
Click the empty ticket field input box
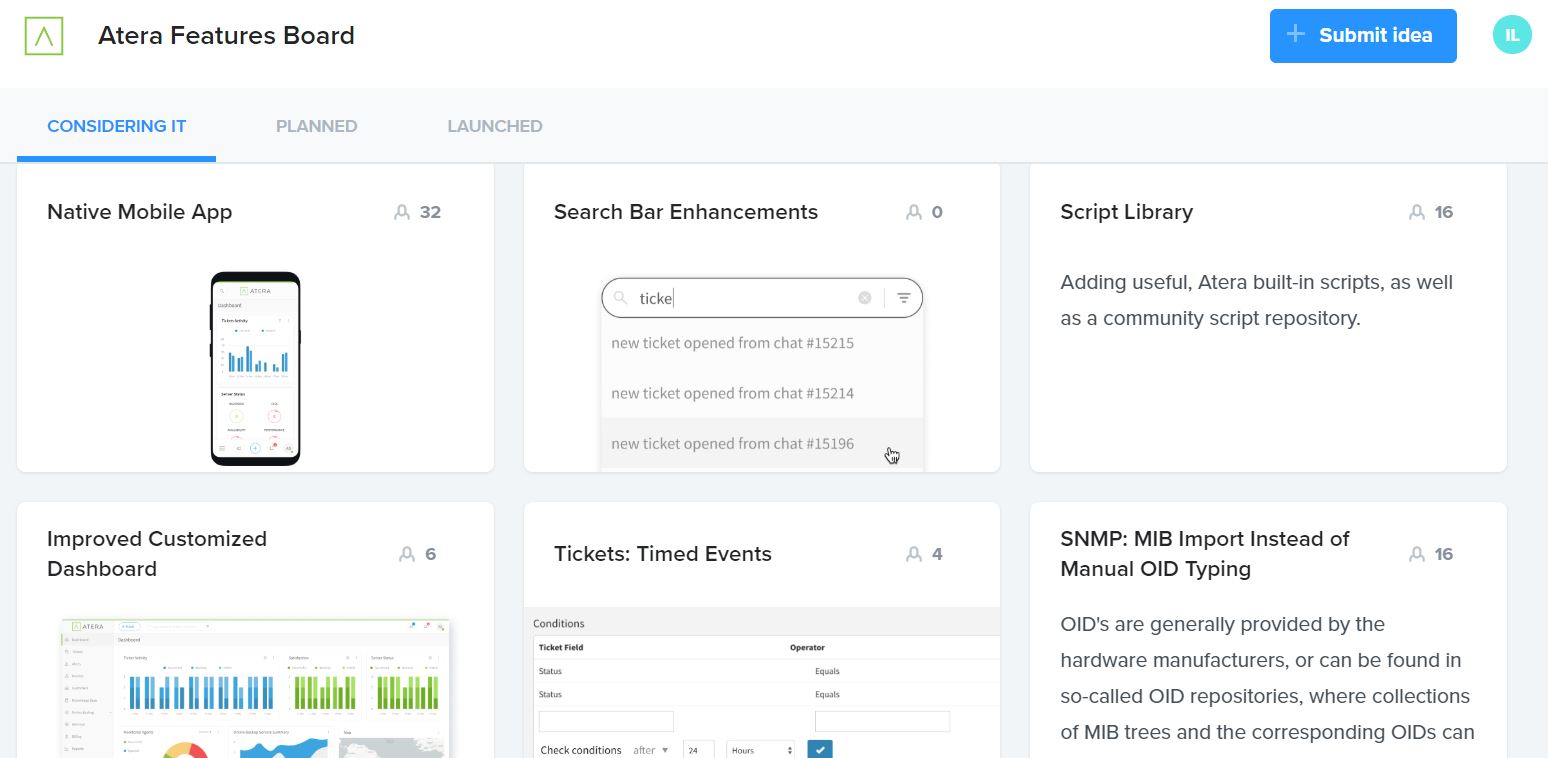(606, 721)
